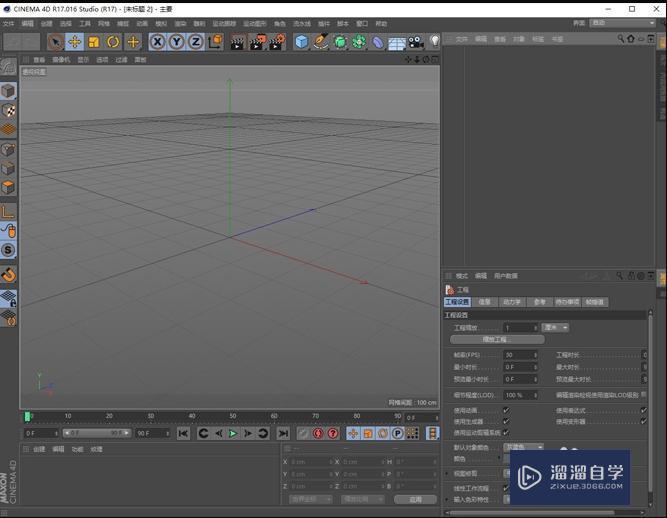Click the 缩放工程 button
This screenshot has height=518, width=667.
click(496, 340)
